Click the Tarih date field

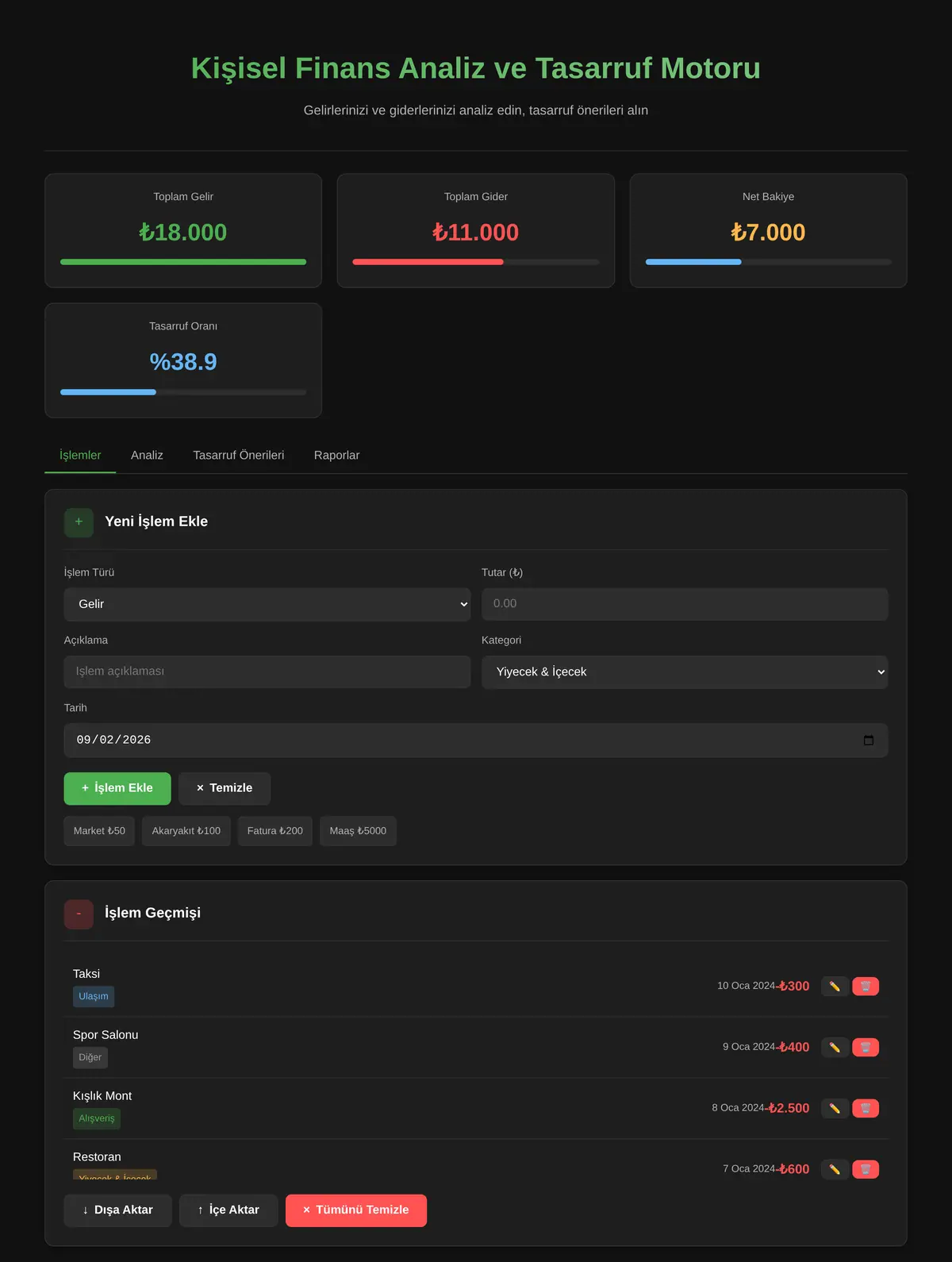tap(476, 740)
